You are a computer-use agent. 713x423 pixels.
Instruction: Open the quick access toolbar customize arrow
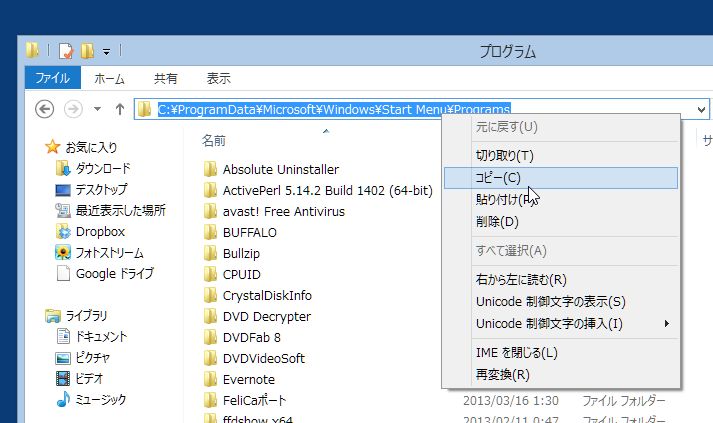[x=106, y=51]
